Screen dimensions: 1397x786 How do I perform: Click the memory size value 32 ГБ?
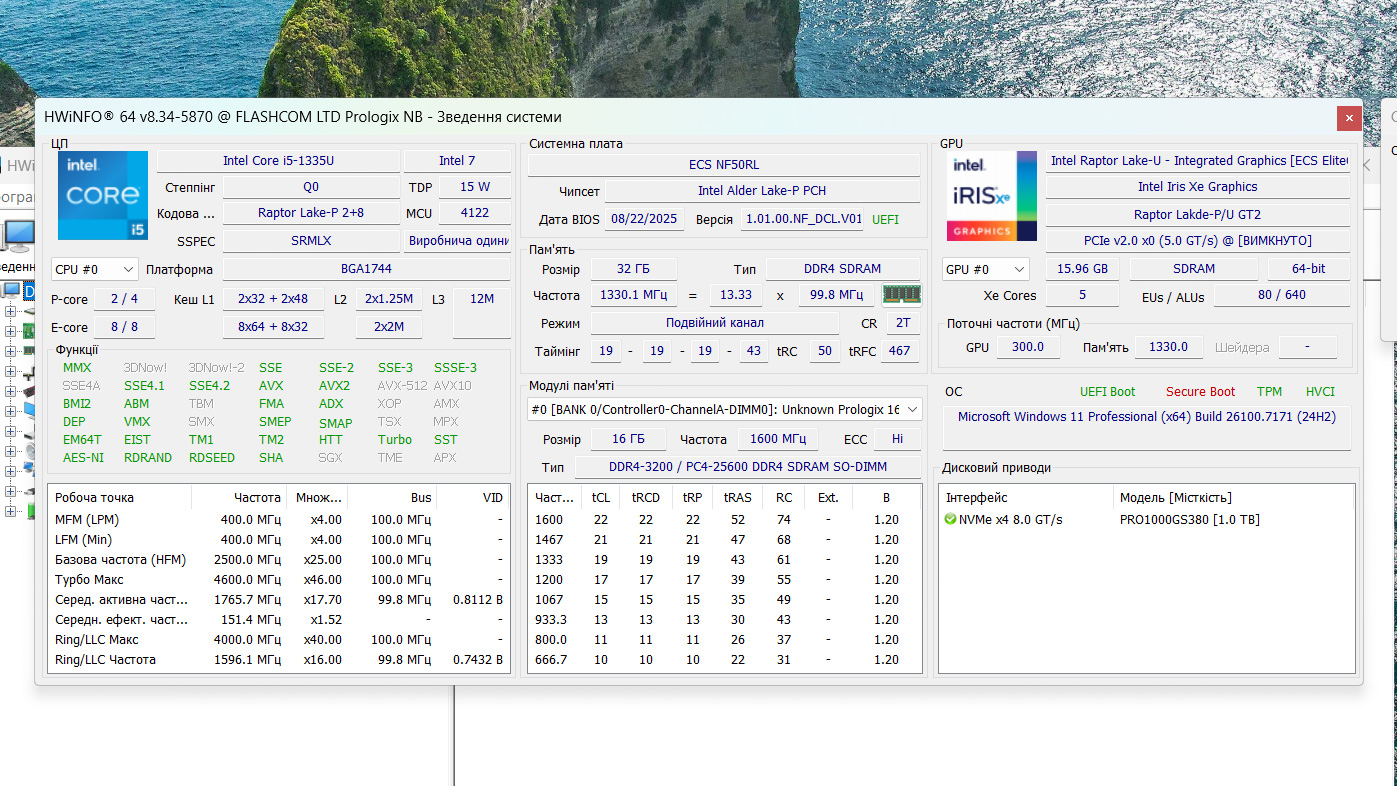634,270
